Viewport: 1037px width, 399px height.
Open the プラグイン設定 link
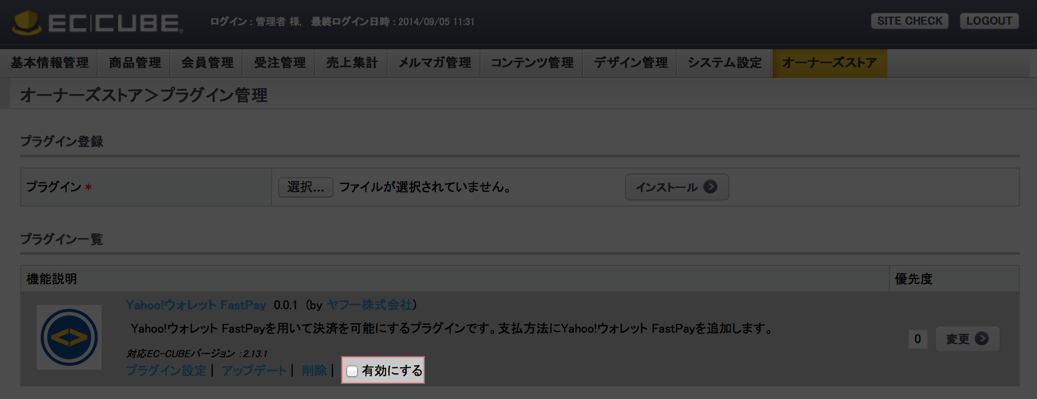(x=166, y=371)
